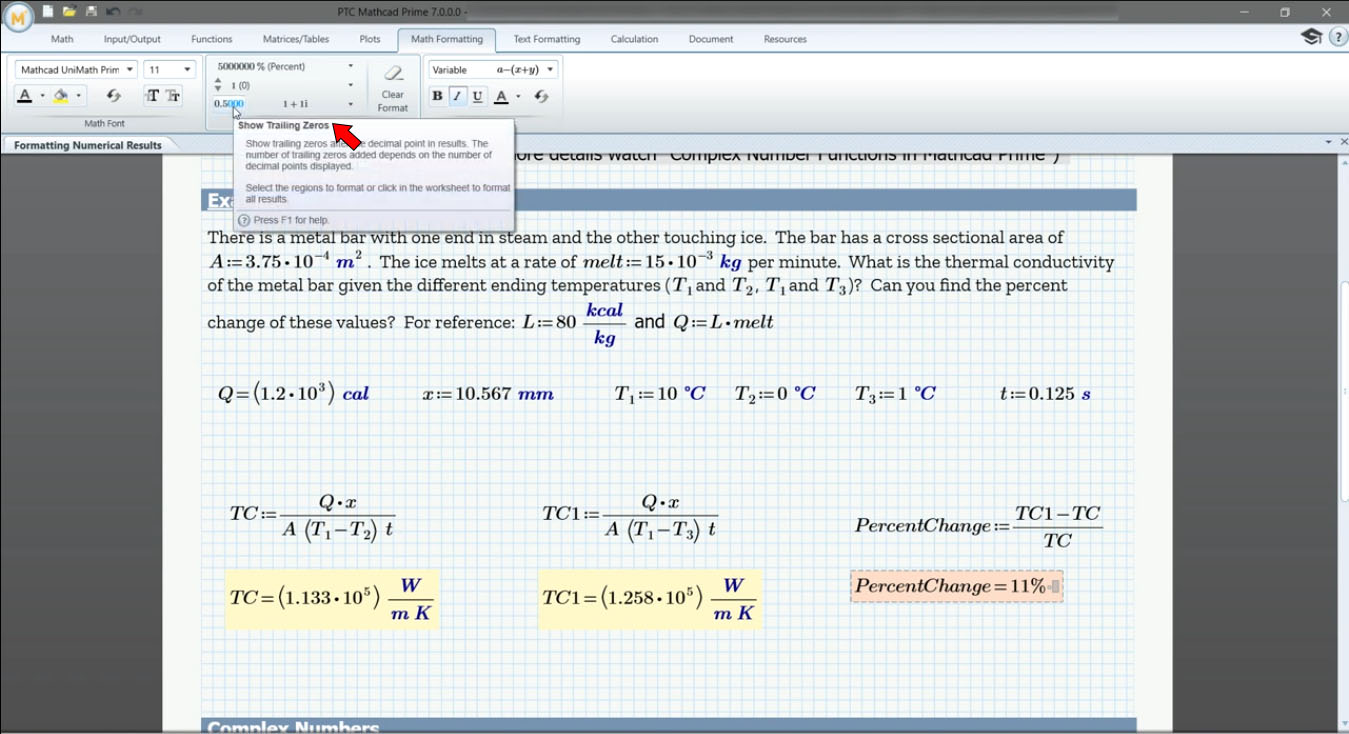The width and height of the screenshot is (1349, 734).
Task: Click the TC1 definition equation
Action: click(630, 516)
